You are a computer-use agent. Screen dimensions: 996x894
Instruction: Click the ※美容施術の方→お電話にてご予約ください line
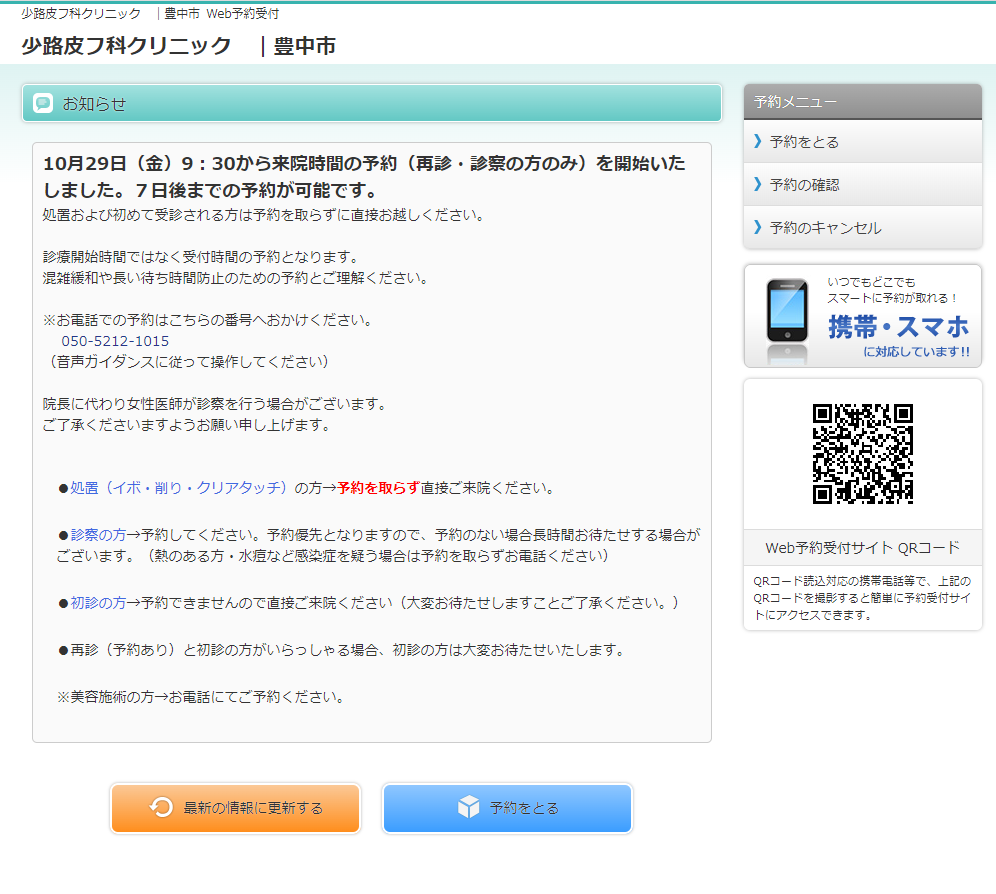[x=202, y=697]
